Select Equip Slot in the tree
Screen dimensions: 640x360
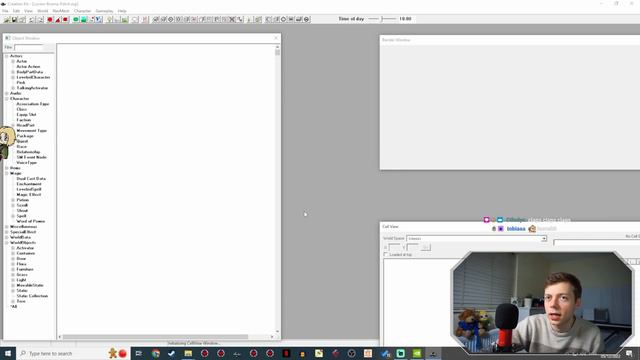coord(26,115)
